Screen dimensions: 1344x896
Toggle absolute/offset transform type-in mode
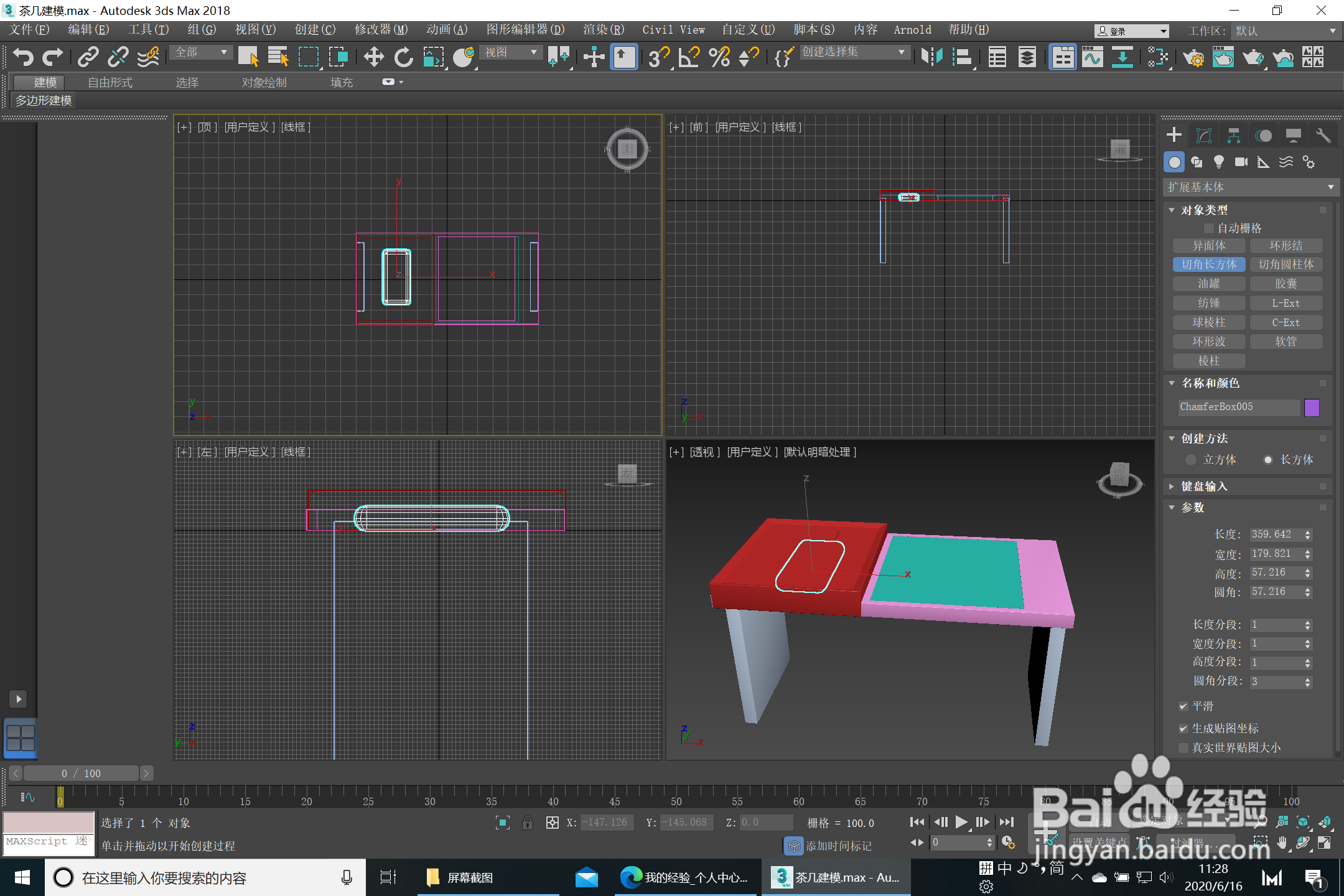pos(552,823)
